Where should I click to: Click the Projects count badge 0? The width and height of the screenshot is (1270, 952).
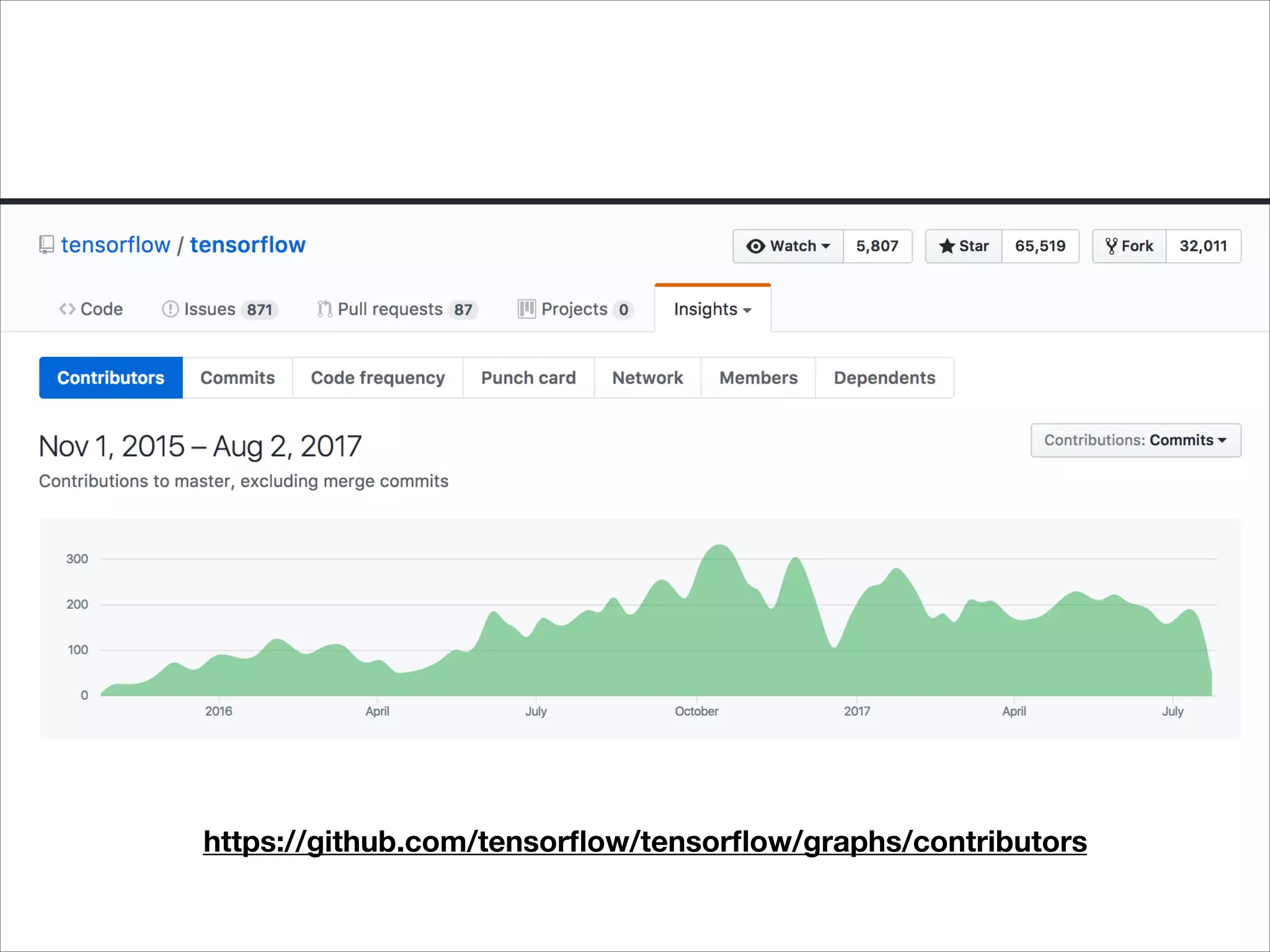[623, 309]
